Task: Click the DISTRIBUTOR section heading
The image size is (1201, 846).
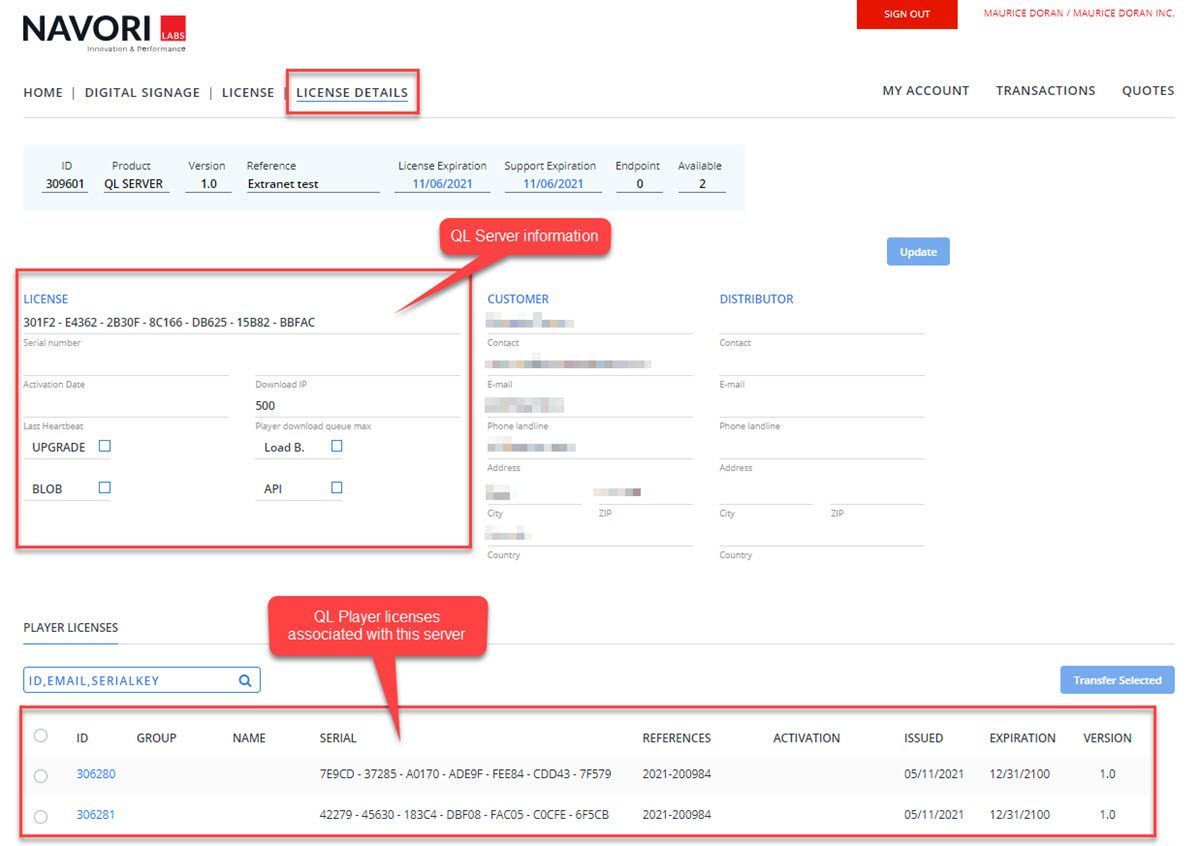Action: click(x=756, y=299)
